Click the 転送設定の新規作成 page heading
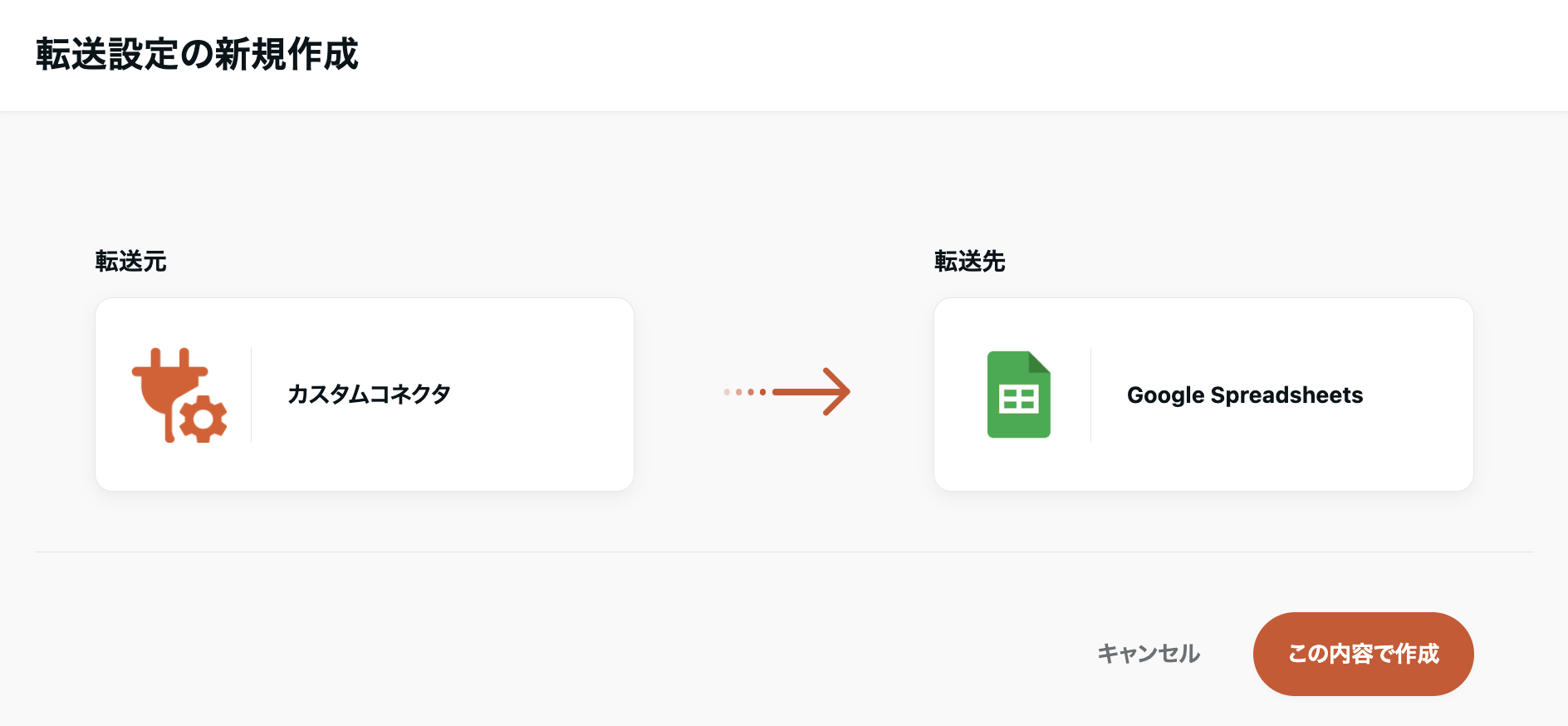Screen dimensions: 1568x726 pos(197,55)
